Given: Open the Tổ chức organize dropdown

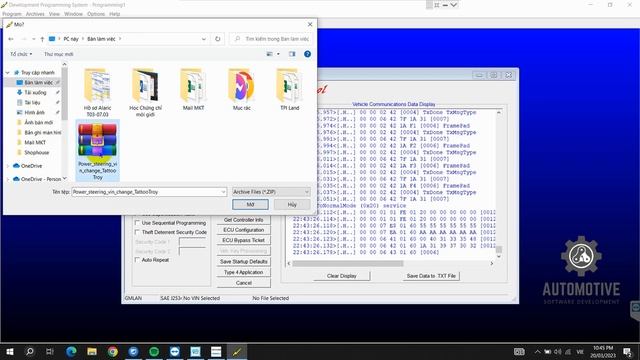Looking at the screenshot, I should tap(21, 54).
